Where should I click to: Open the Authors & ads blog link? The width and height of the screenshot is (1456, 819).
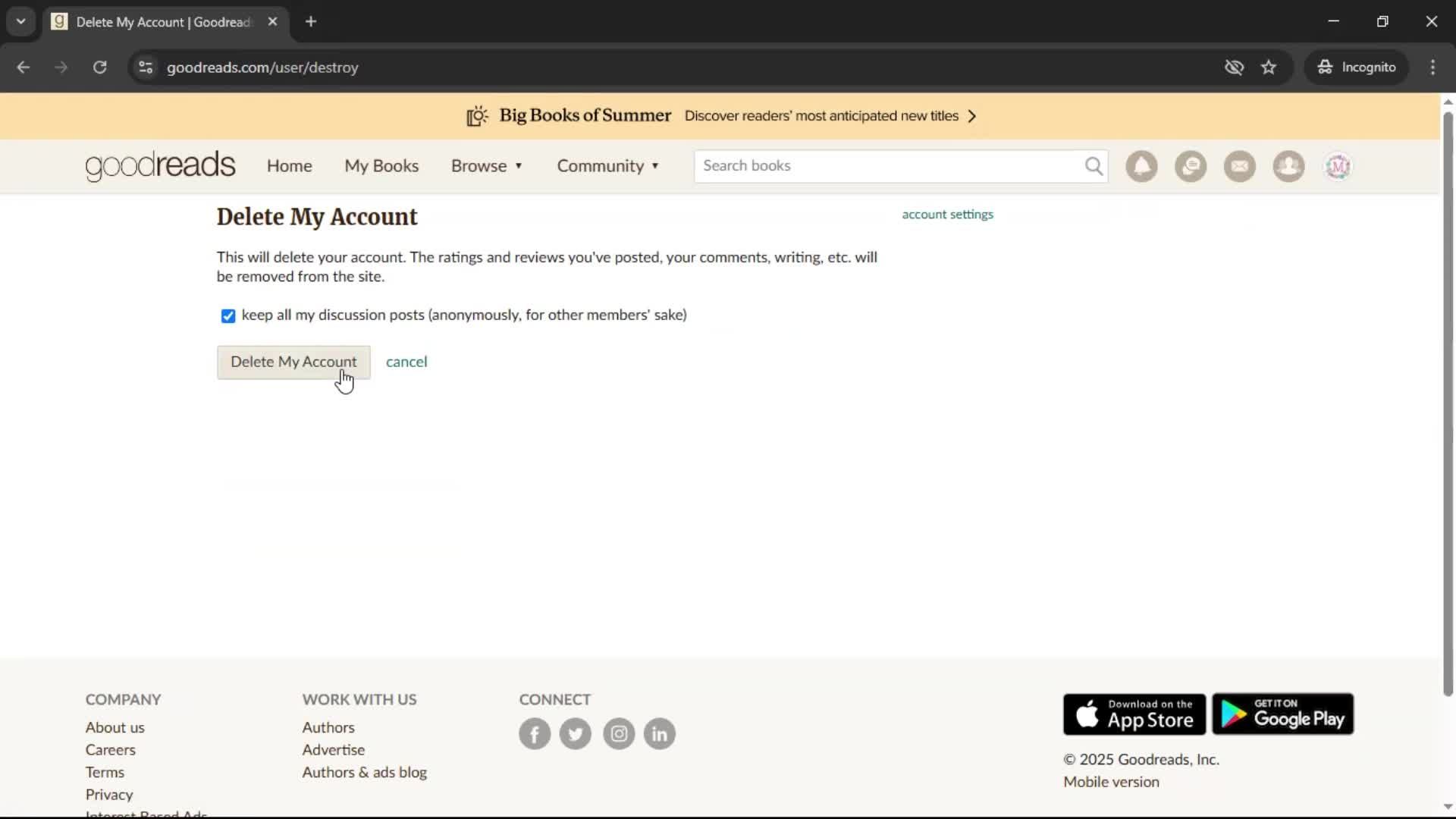point(365,772)
